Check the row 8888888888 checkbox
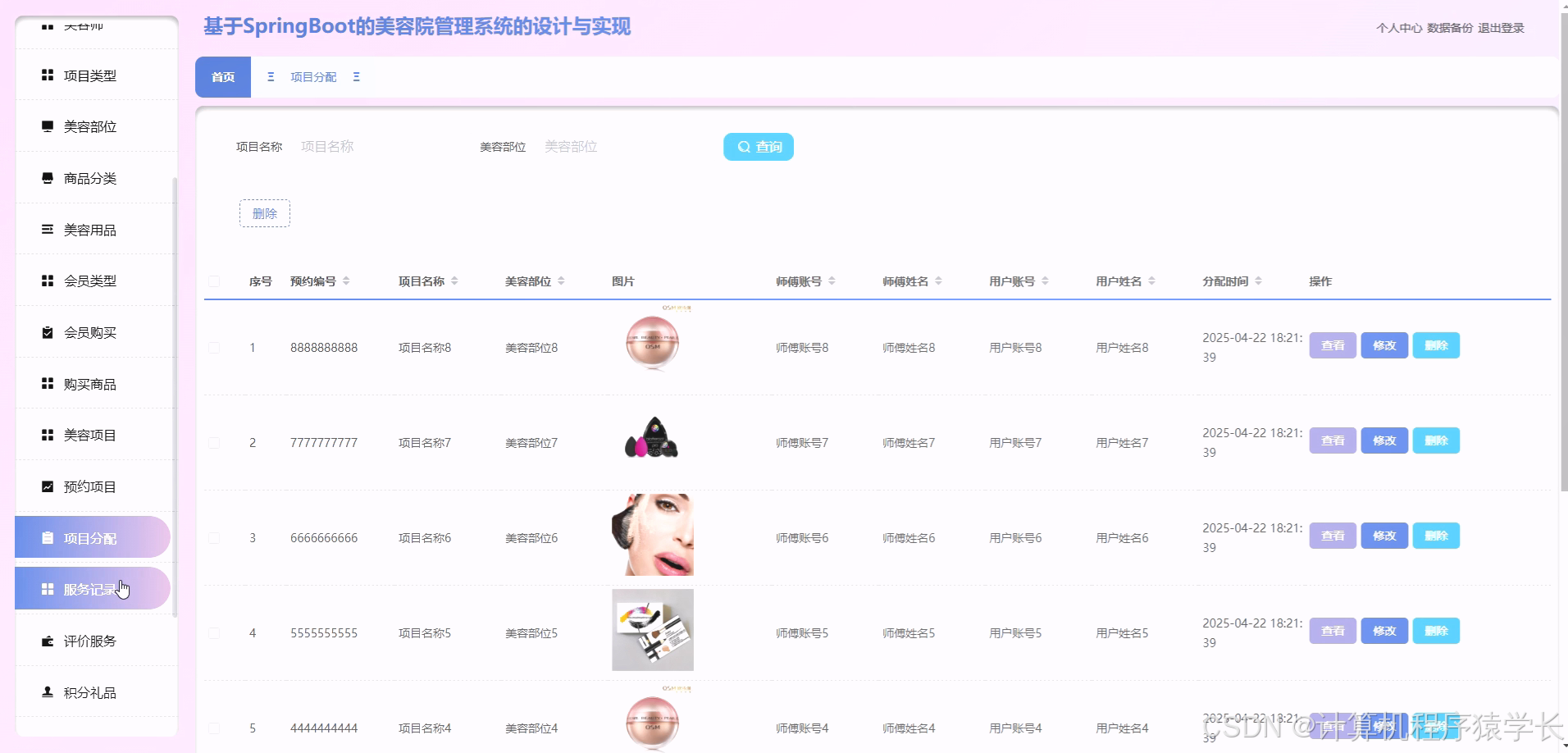 coord(214,348)
